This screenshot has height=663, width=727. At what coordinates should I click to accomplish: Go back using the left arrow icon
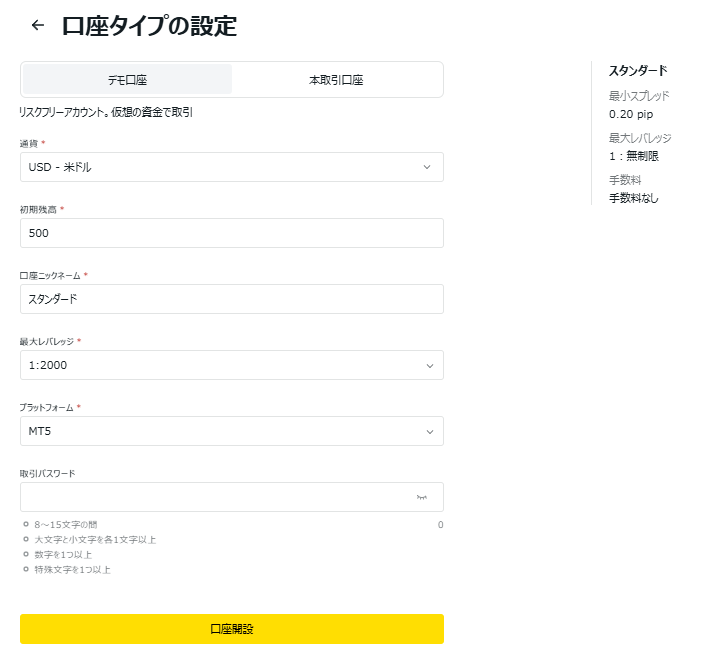(38, 25)
